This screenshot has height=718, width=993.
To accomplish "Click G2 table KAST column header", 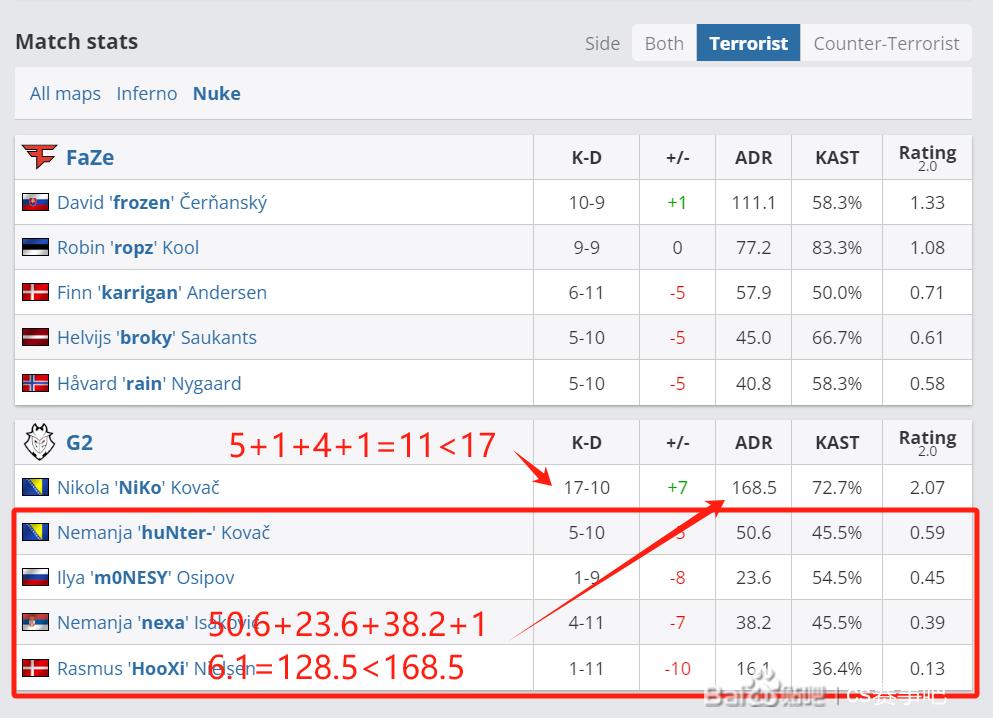I will 837,443.
